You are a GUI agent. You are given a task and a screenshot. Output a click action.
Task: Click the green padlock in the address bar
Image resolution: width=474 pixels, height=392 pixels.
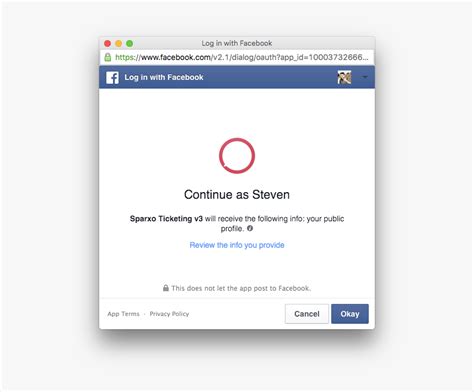click(108, 57)
